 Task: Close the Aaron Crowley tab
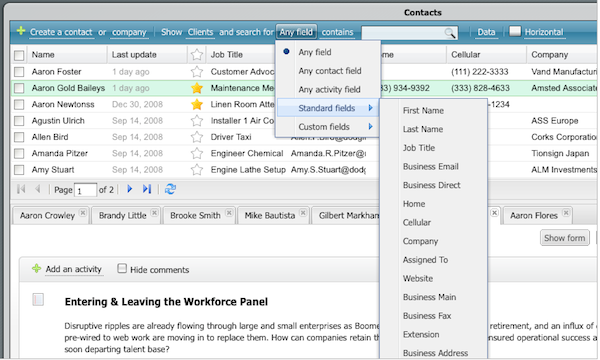pos(83,213)
